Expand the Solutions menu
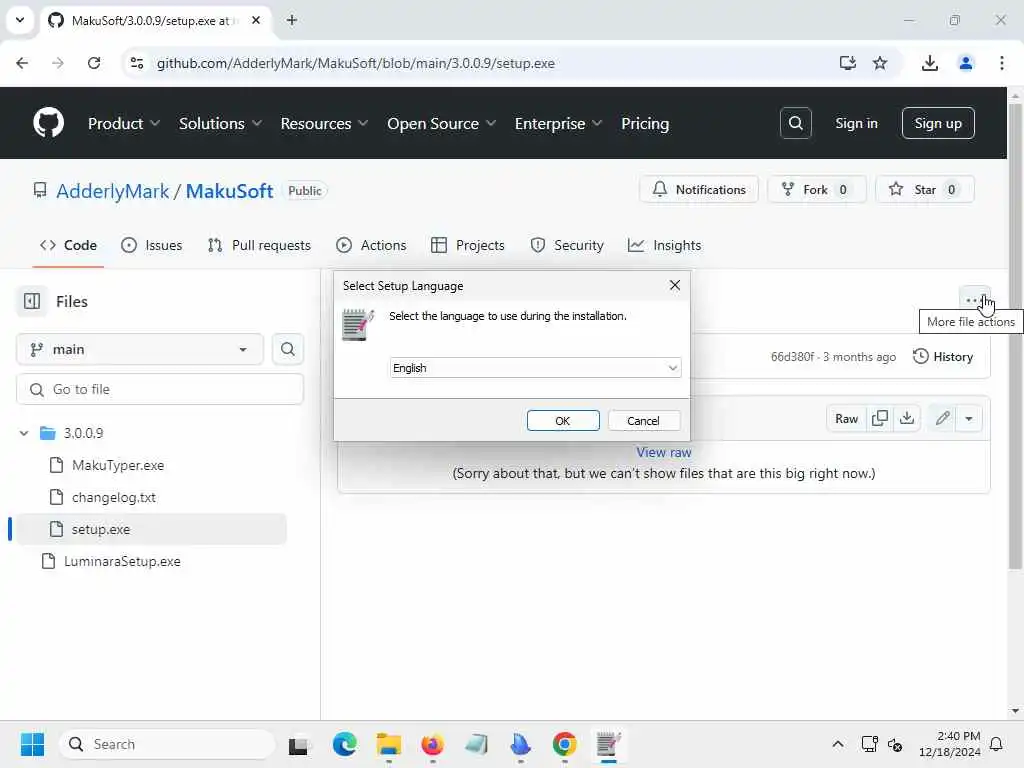This screenshot has height=768, width=1024. [220, 123]
